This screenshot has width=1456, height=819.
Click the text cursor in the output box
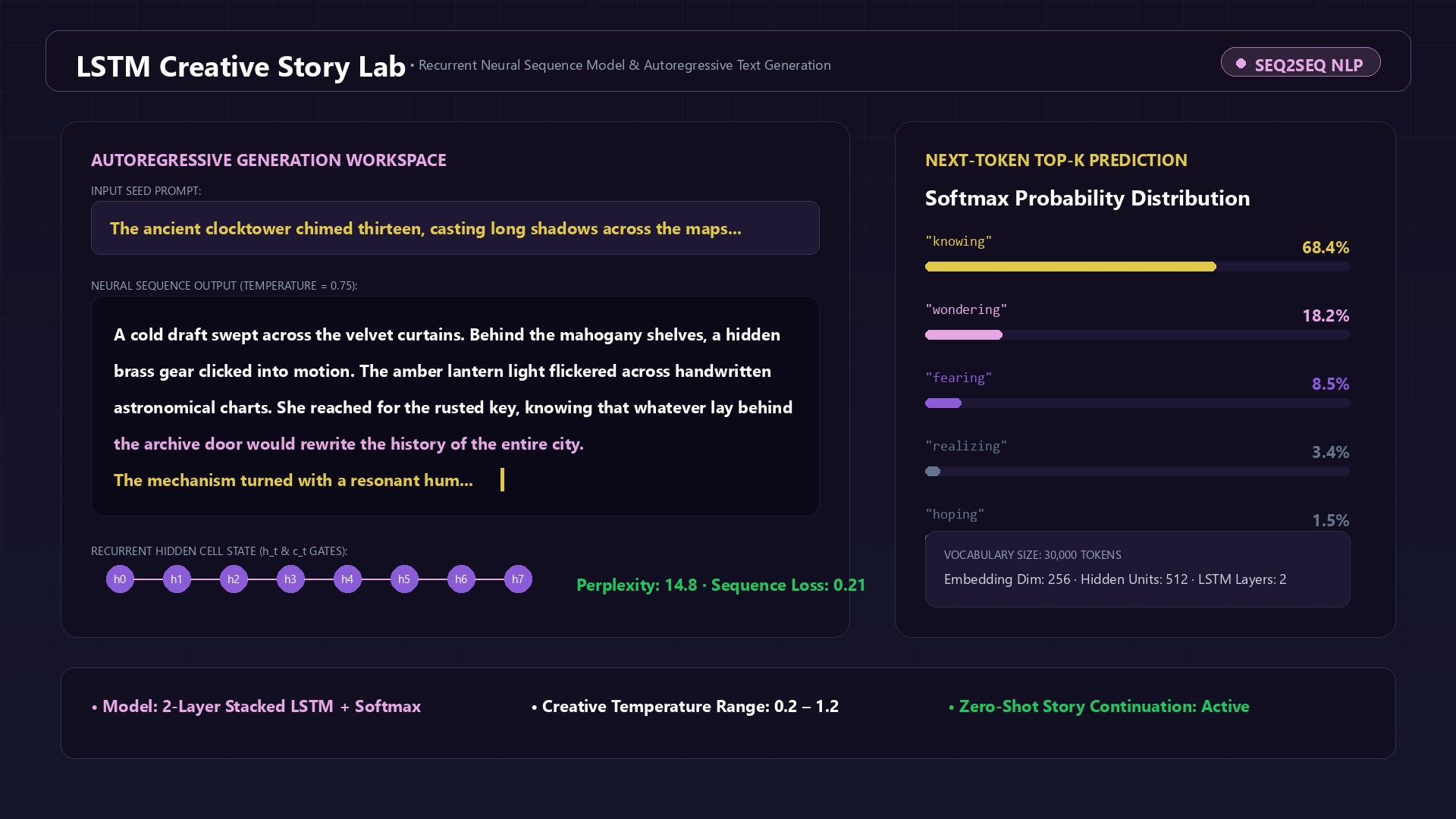[502, 479]
